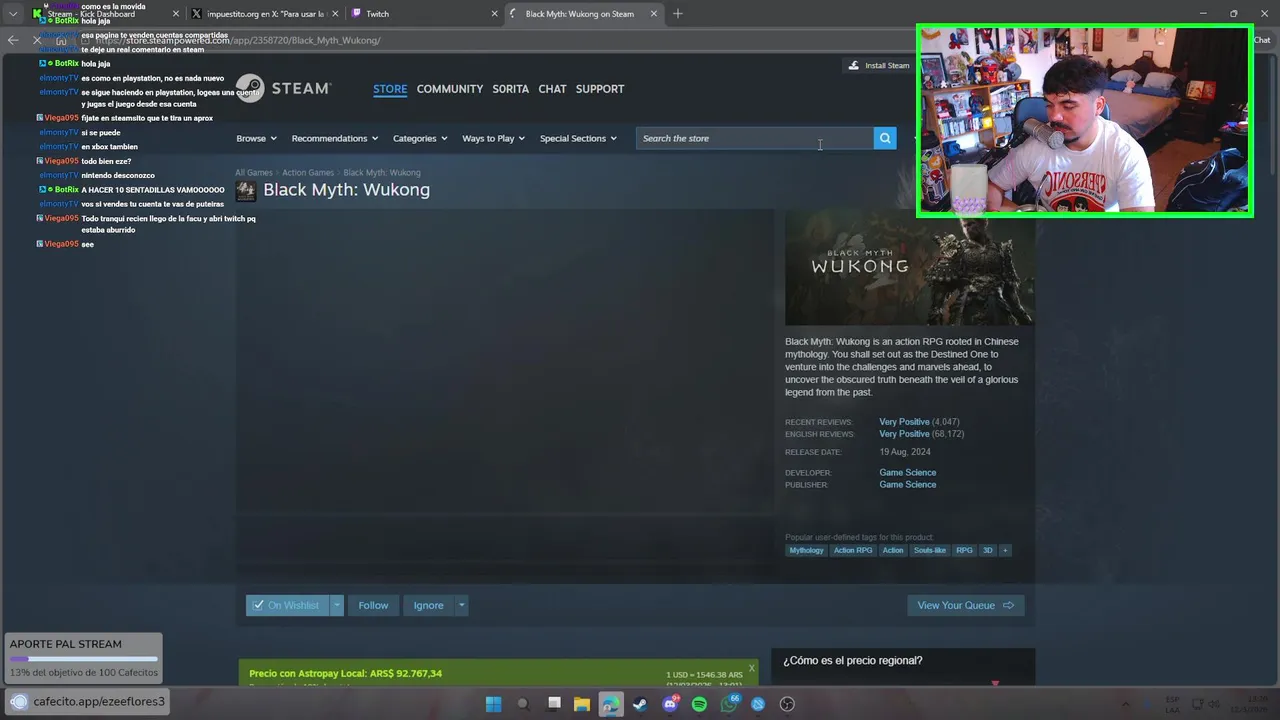Expand more tags with the plus button
The image size is (1280, 720).
click(1005, 550)
